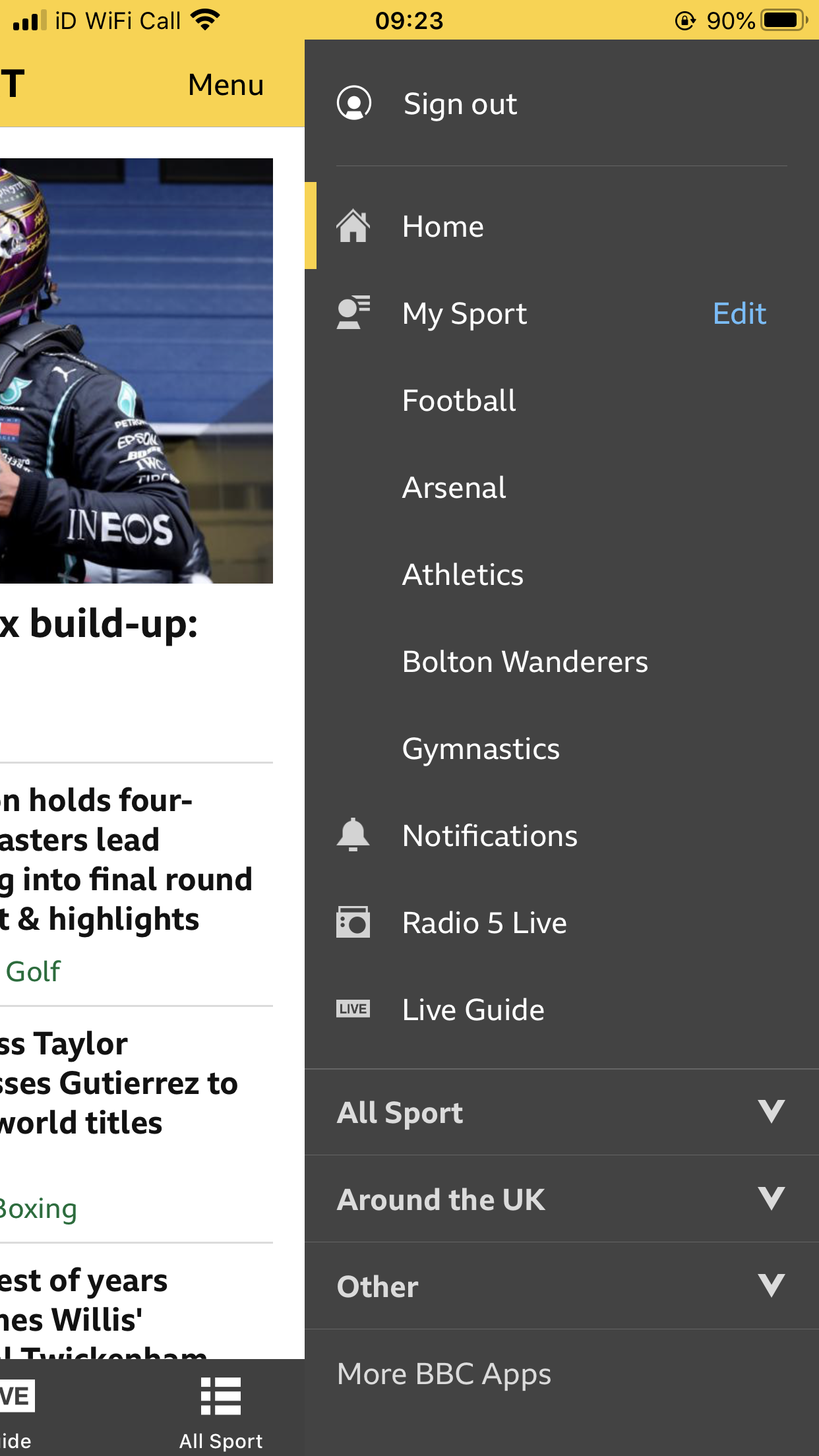The width and height of the screenshot is (819, 1456).
Task: Tap the 09:23 clock in status bar
Action: 409,21
